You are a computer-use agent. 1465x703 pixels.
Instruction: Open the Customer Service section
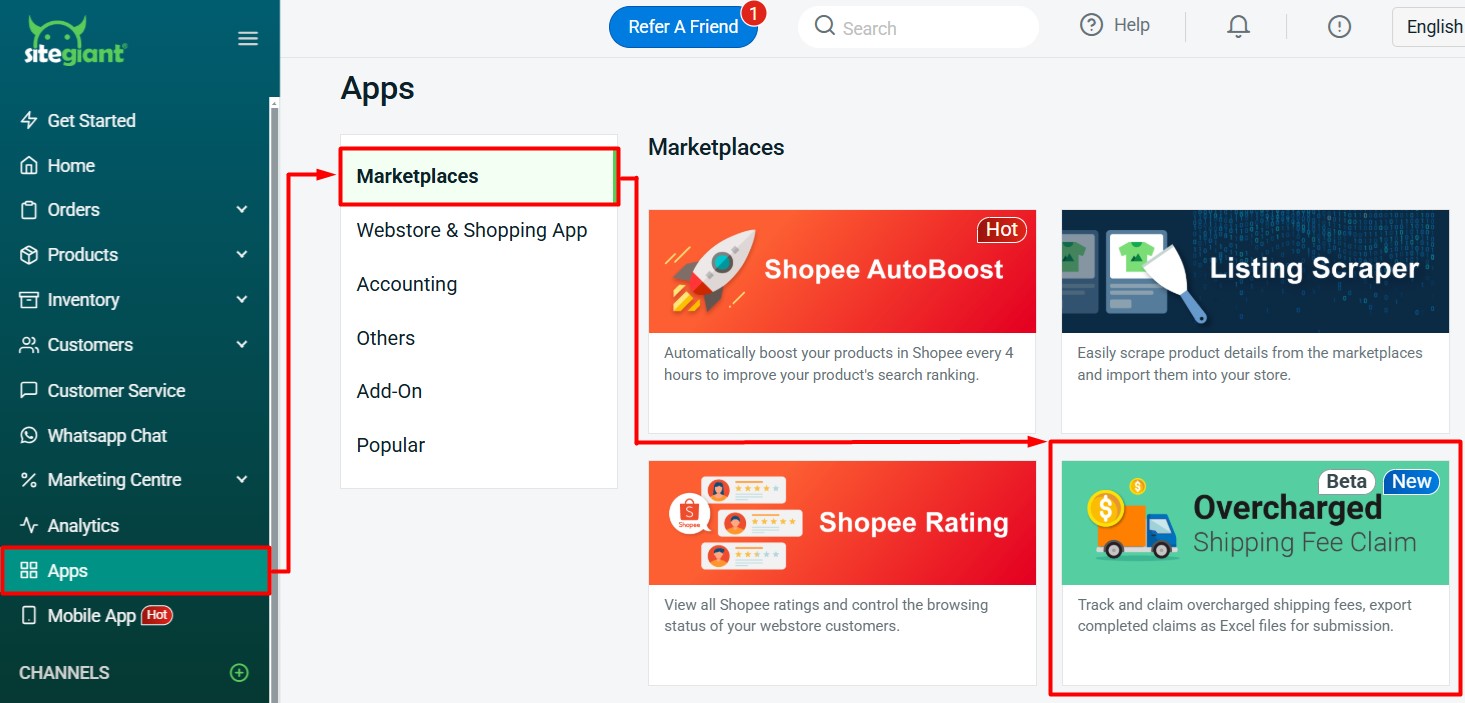[116, 390]
